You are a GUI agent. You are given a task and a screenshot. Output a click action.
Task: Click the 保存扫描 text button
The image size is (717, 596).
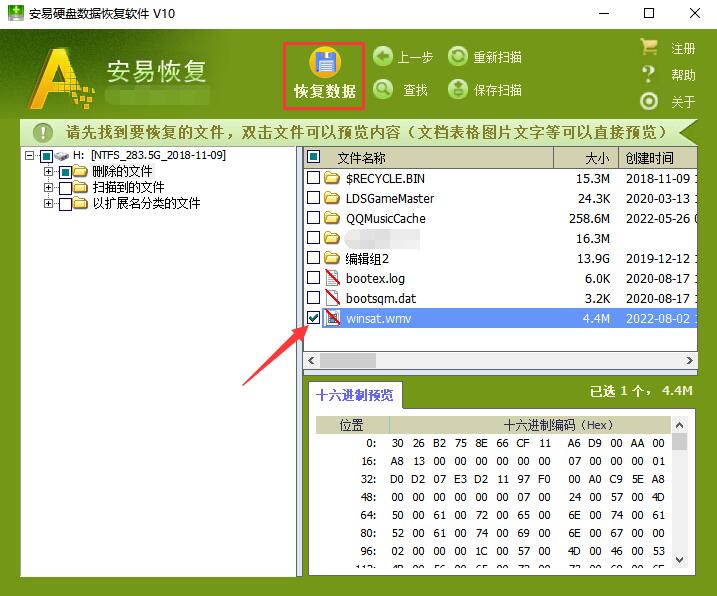(x=498, y=90)
